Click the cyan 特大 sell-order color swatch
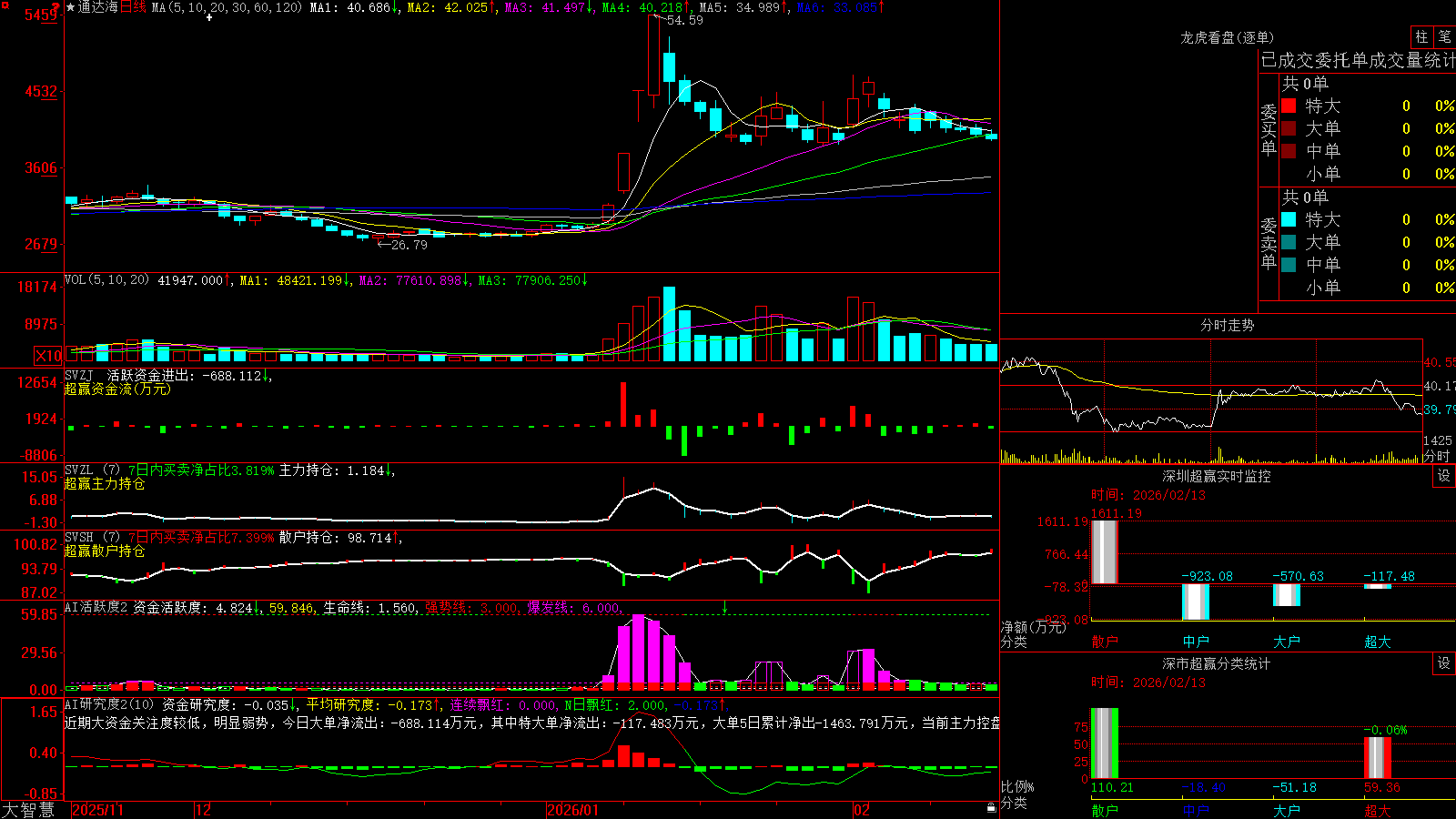This screenshot has width=1456, height=819. click(1289, 219)
